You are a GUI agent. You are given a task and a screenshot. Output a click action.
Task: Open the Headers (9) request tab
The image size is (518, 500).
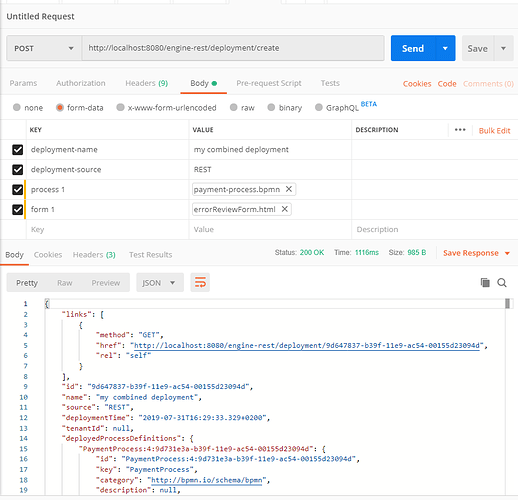pos(146,83)
